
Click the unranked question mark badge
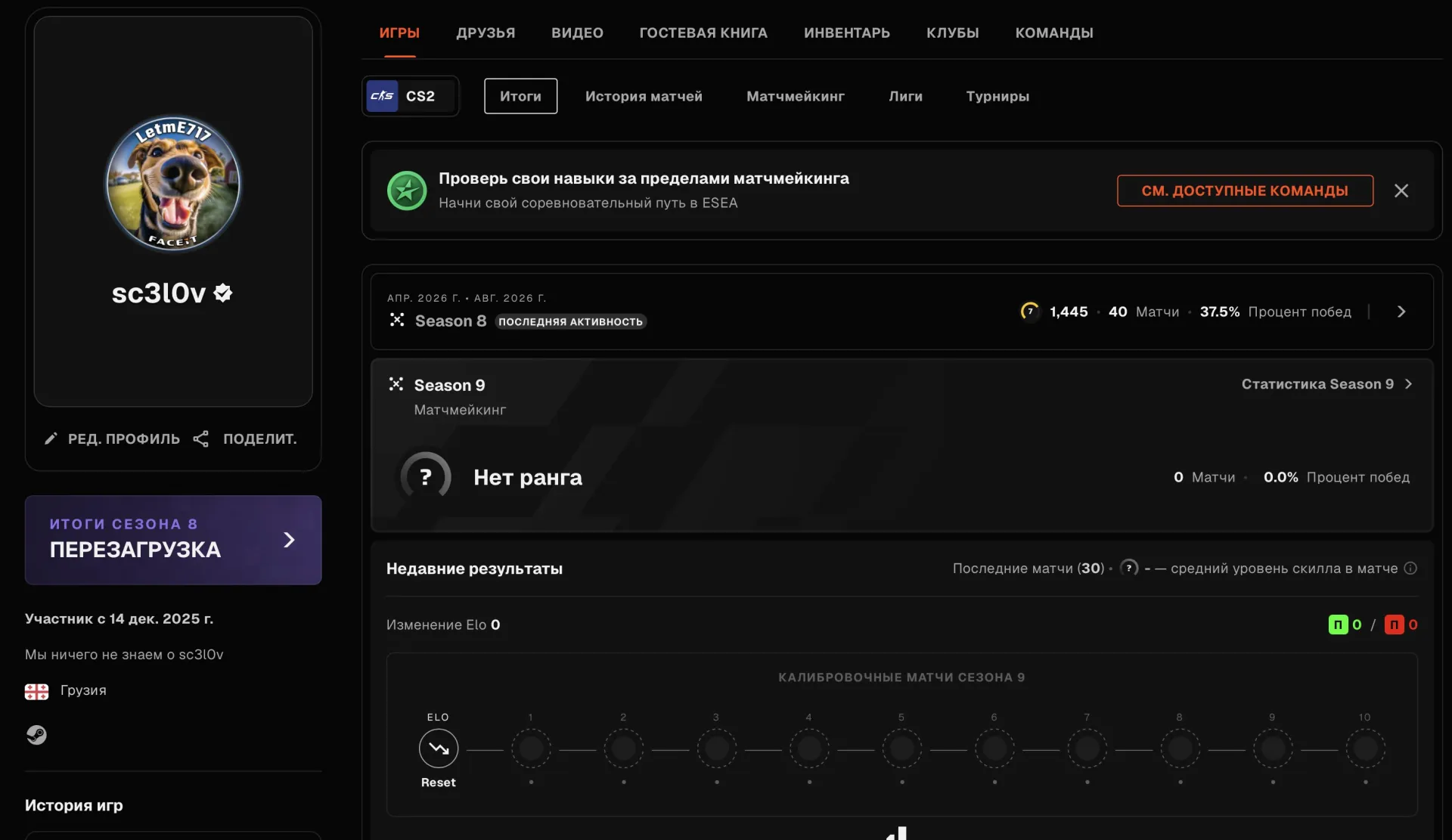coord(426,477)
